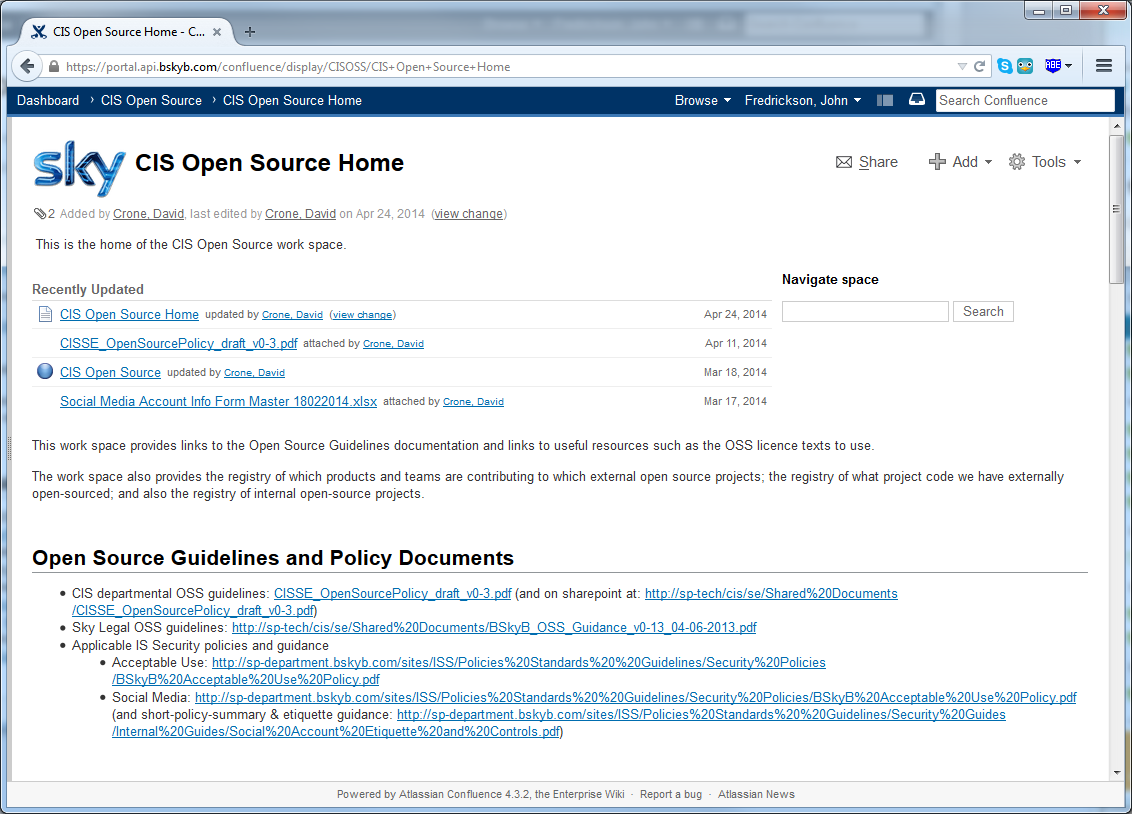Open the Firefox hamburger menu
Image resolution: width=1132 pixels, height=814 pixels.
[1104, 67]
